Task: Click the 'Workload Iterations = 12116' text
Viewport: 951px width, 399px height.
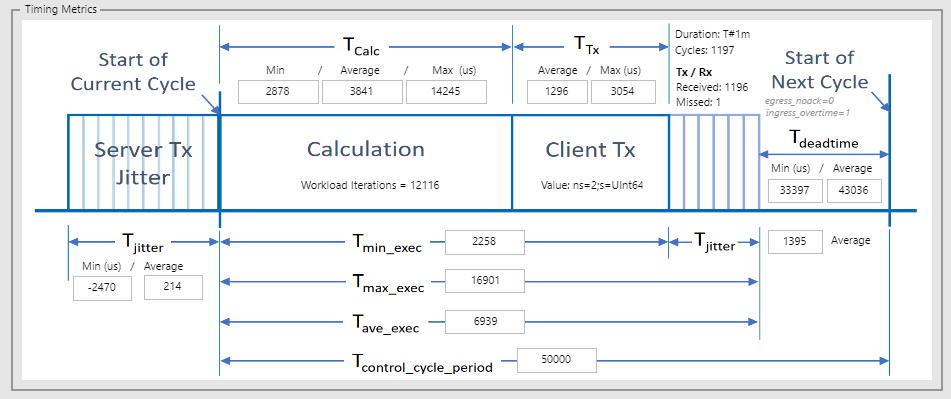Action: [x=370, y=186]
